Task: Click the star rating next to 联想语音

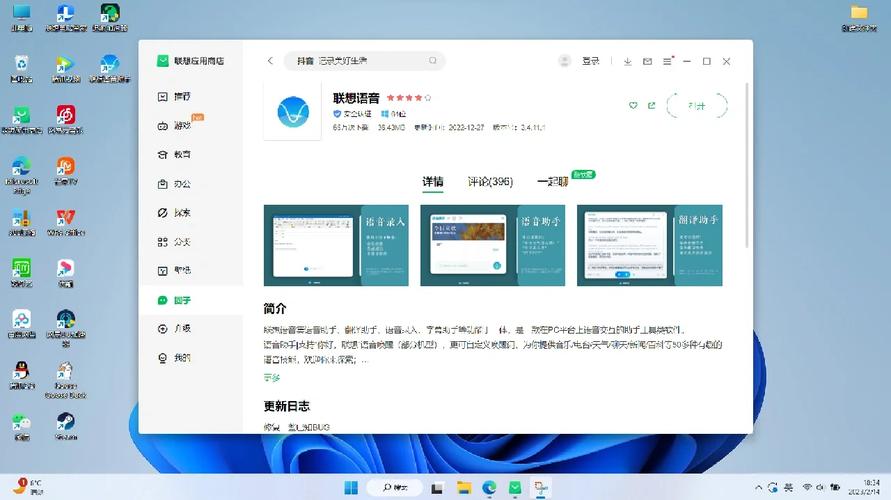Action: coord(409,98)
